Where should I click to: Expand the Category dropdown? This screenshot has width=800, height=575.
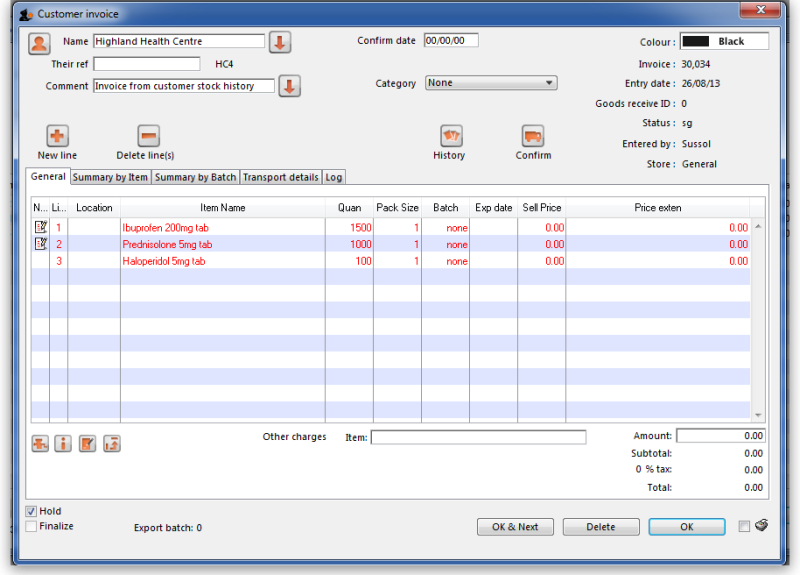(491, 83)
